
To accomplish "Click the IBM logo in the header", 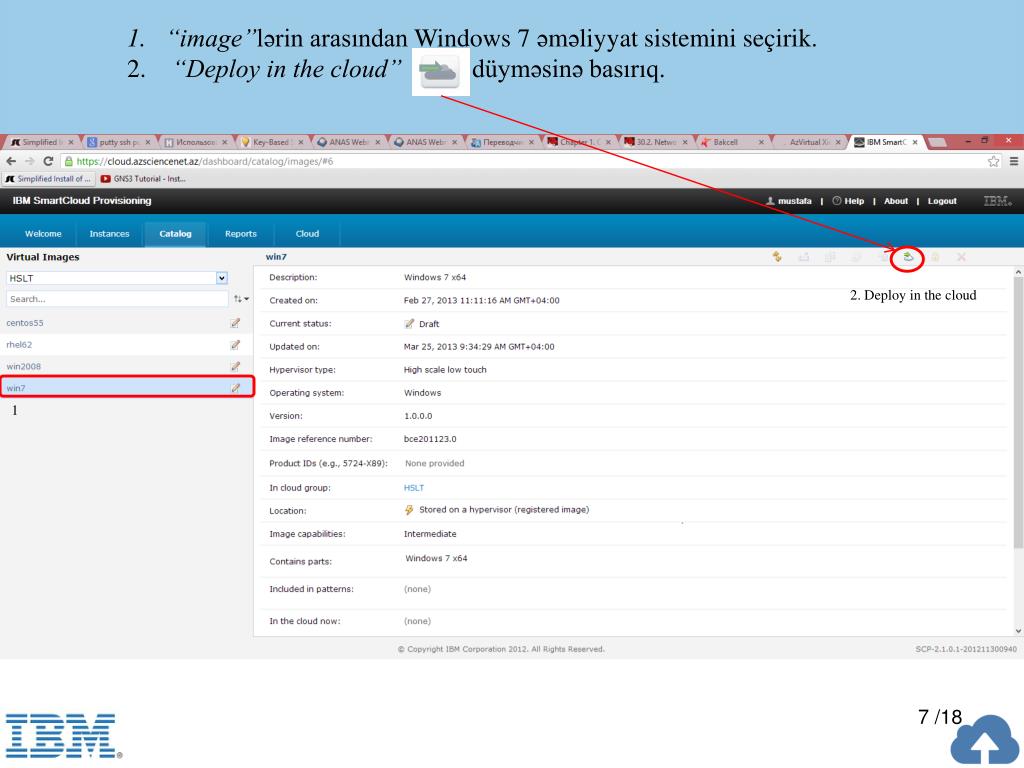I will click(x=997, y=201).
